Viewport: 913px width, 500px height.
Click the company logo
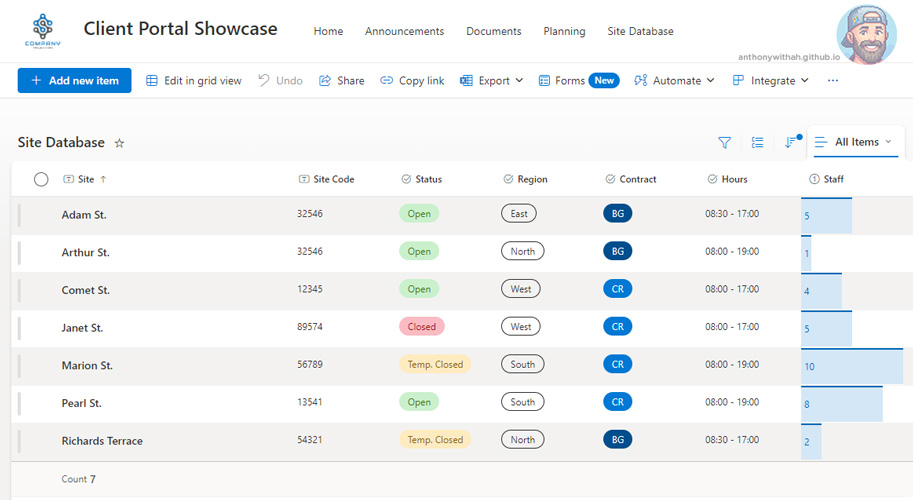pyautogui.click(x=43, y=30)
